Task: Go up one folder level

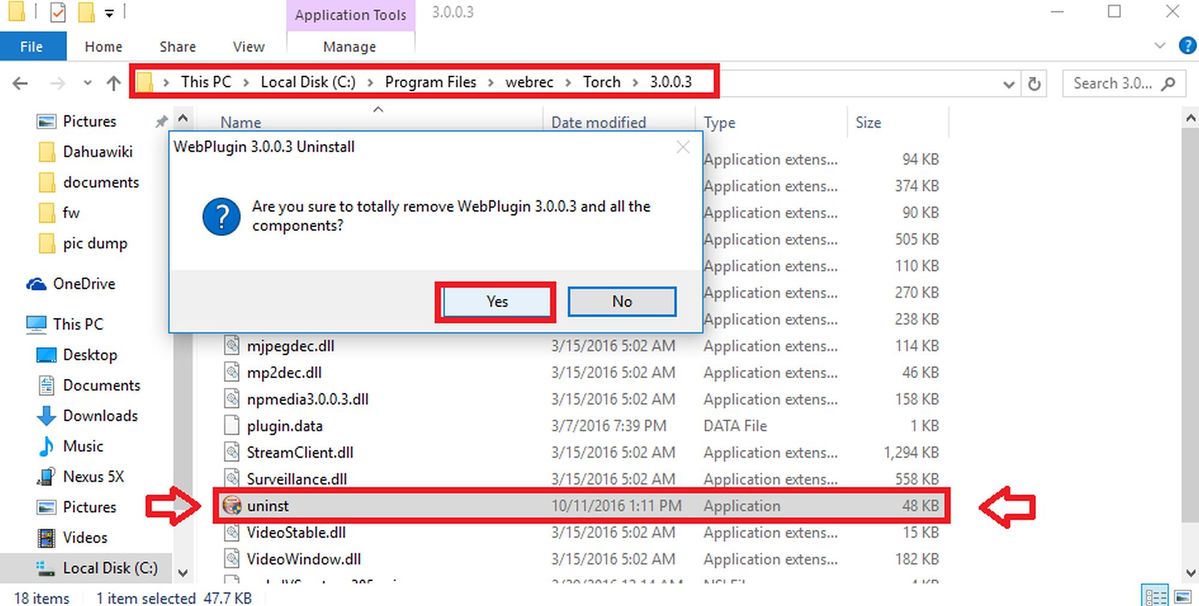Action: tap(113, 83)
